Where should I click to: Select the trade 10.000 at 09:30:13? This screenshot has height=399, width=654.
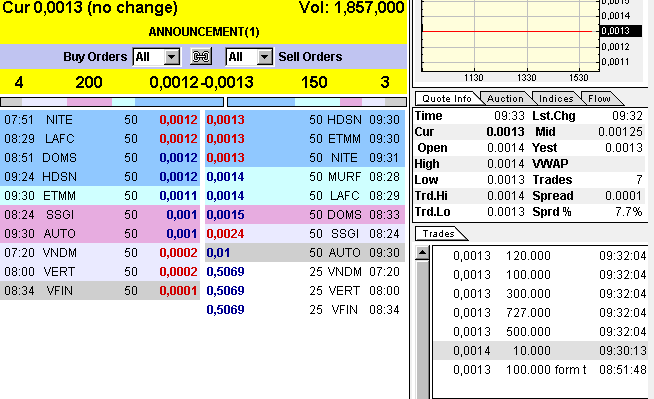[541, 351]
